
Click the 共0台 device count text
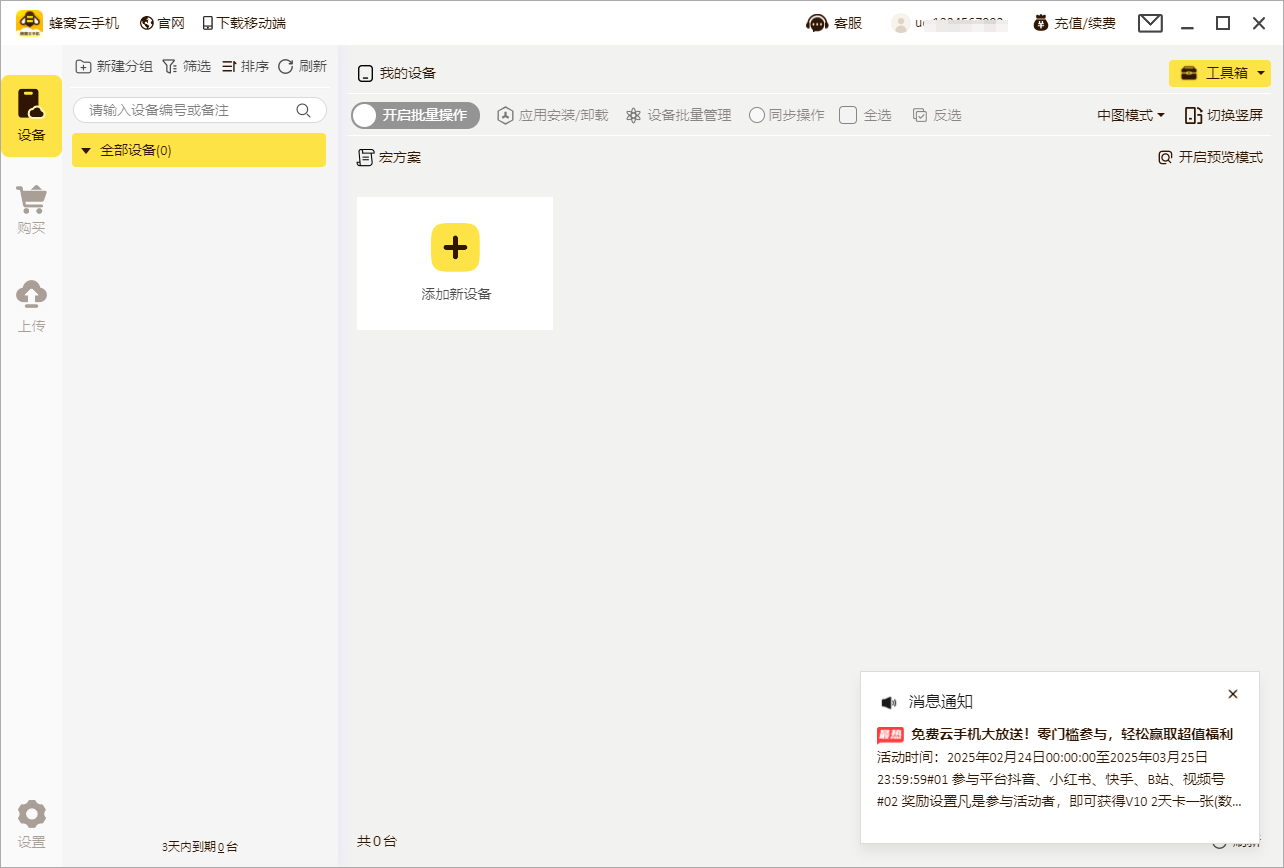(x=377, y=841)
